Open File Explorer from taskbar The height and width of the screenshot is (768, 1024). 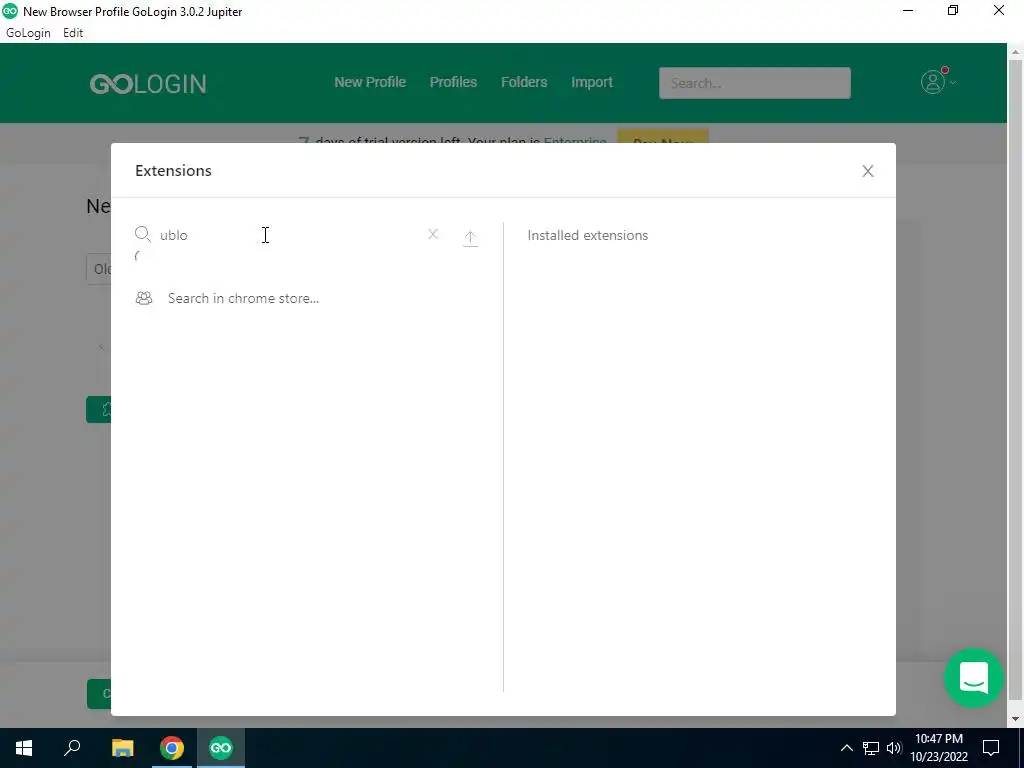click(122, 748)
